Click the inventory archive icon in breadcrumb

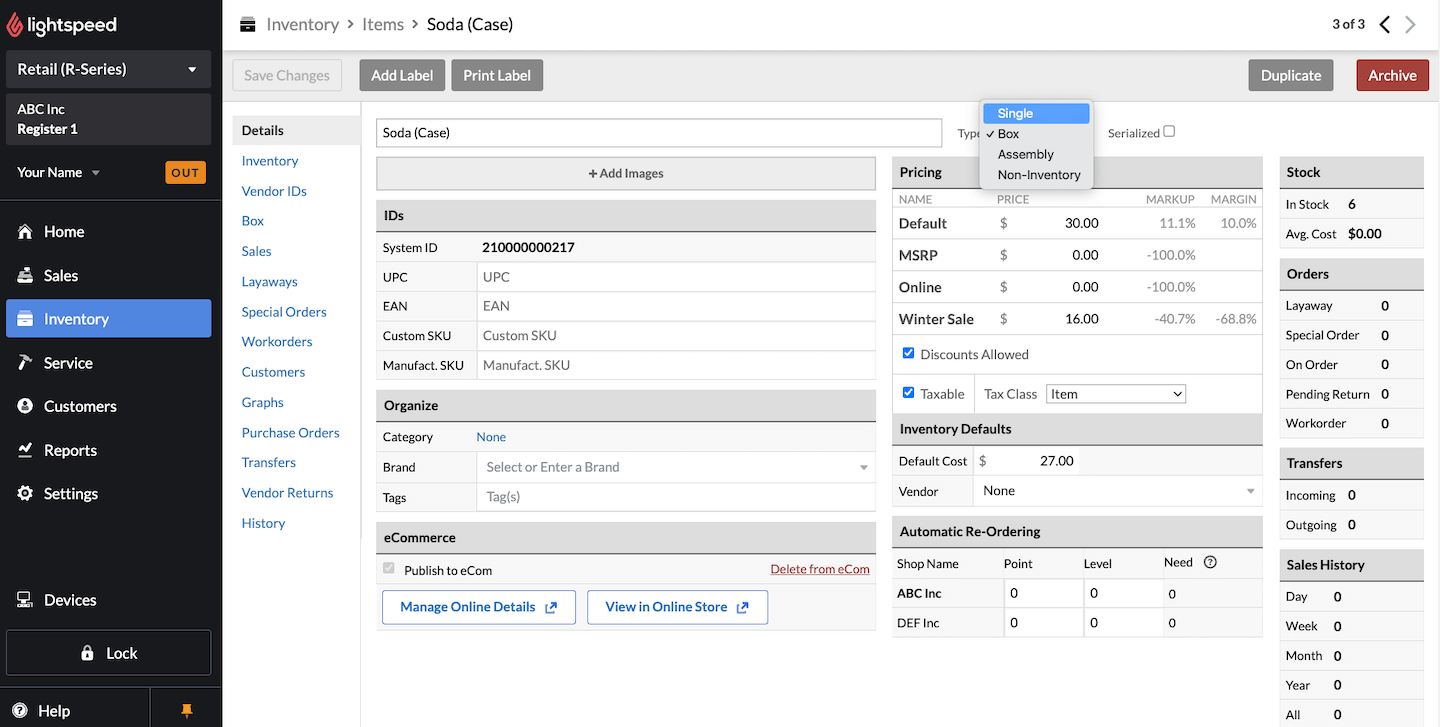(248, 24)
